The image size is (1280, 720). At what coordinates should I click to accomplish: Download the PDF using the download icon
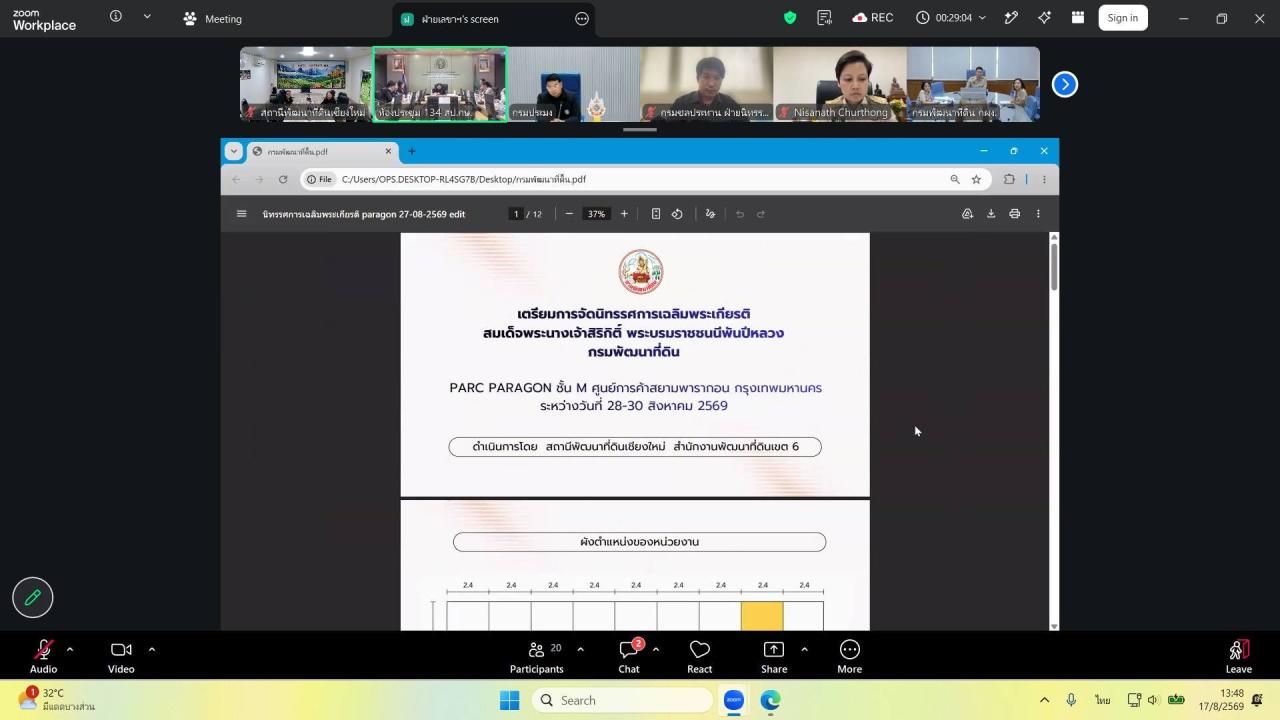(x=991, y=214)
